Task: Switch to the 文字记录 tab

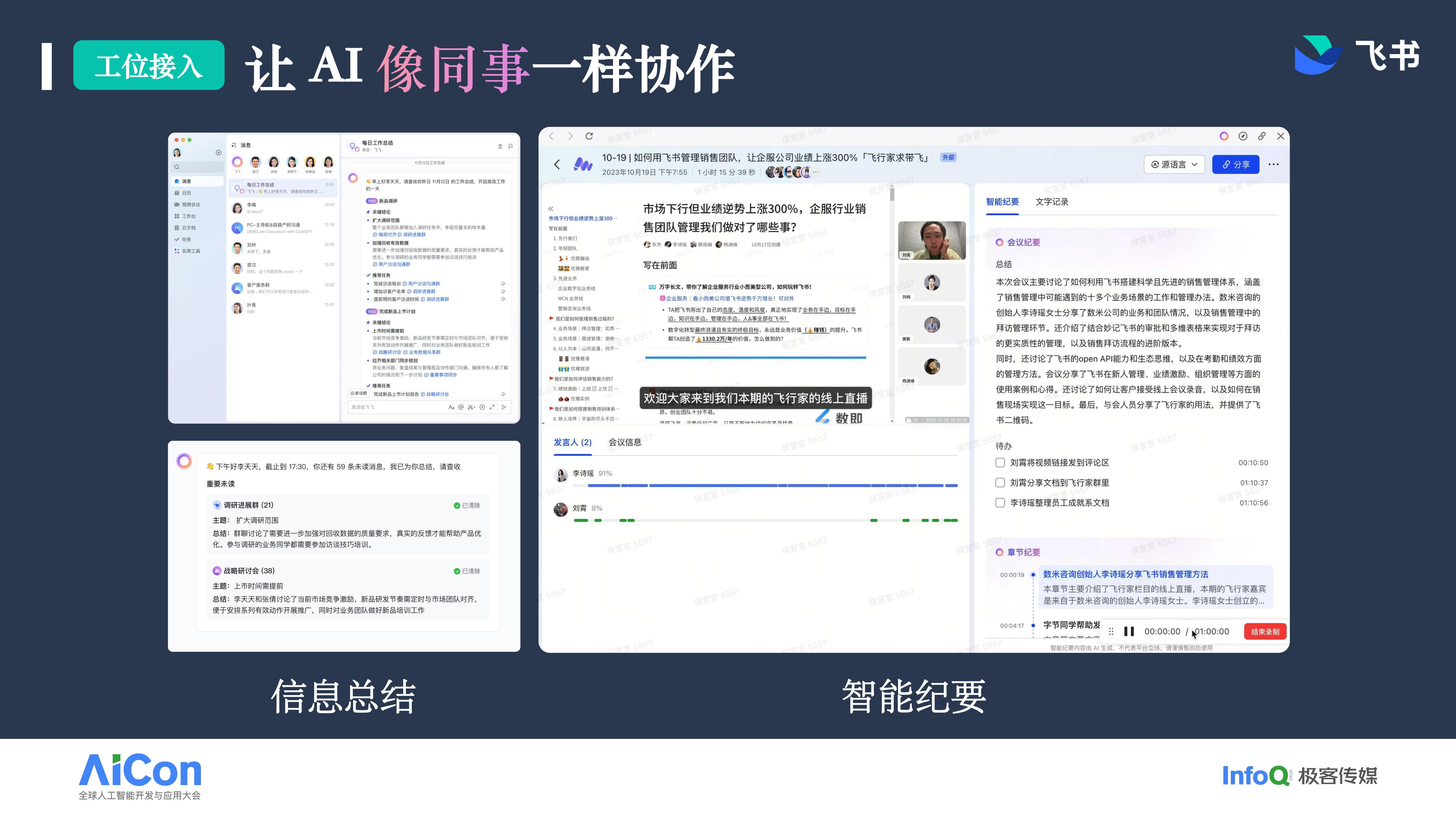Action: coord(1052,202)
